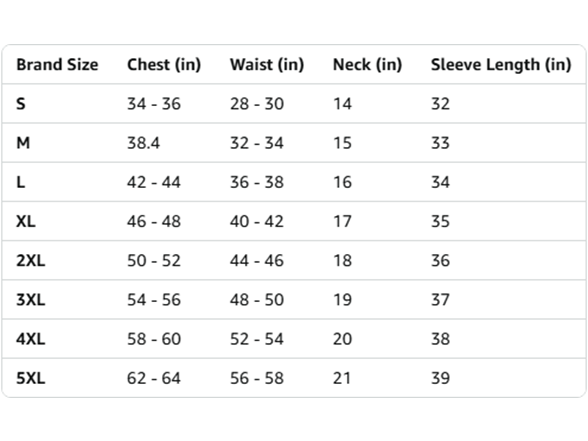The height and width of the screenshot is (441, 588).
Task: Click the Sleeve Length (in) header
Action: pos(501,64)
